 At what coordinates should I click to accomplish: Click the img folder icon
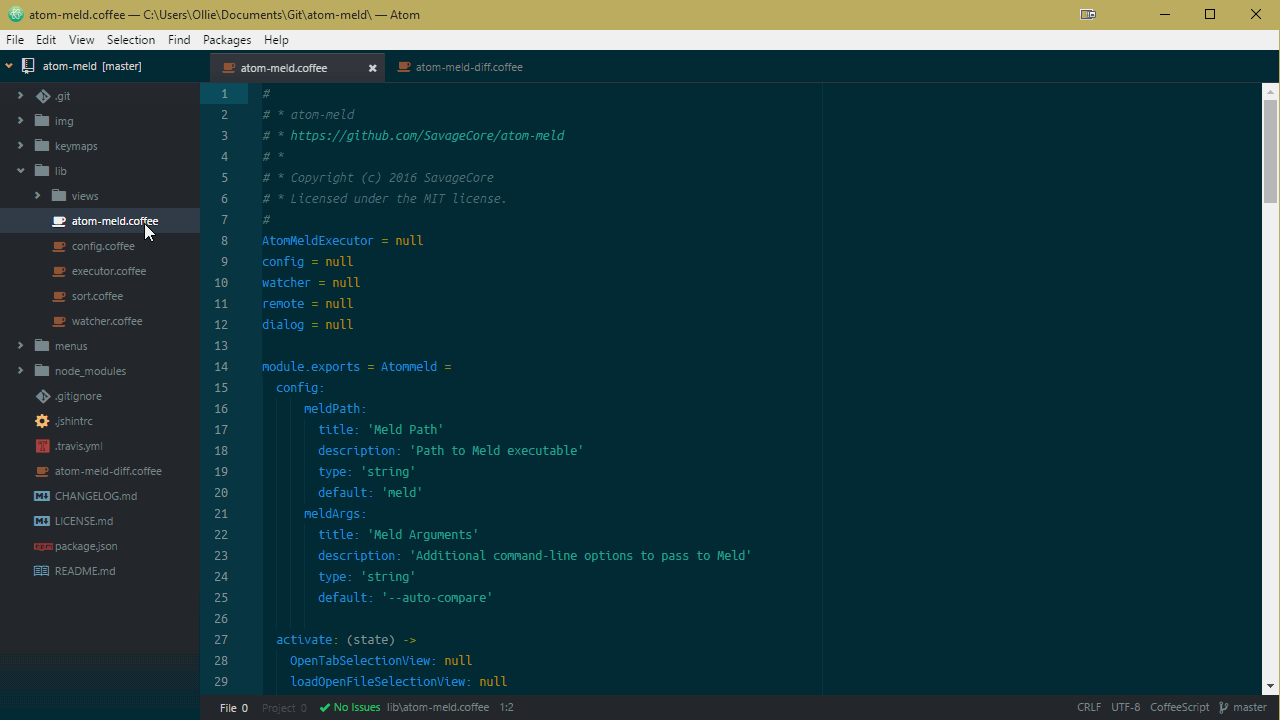coord(42,121)
